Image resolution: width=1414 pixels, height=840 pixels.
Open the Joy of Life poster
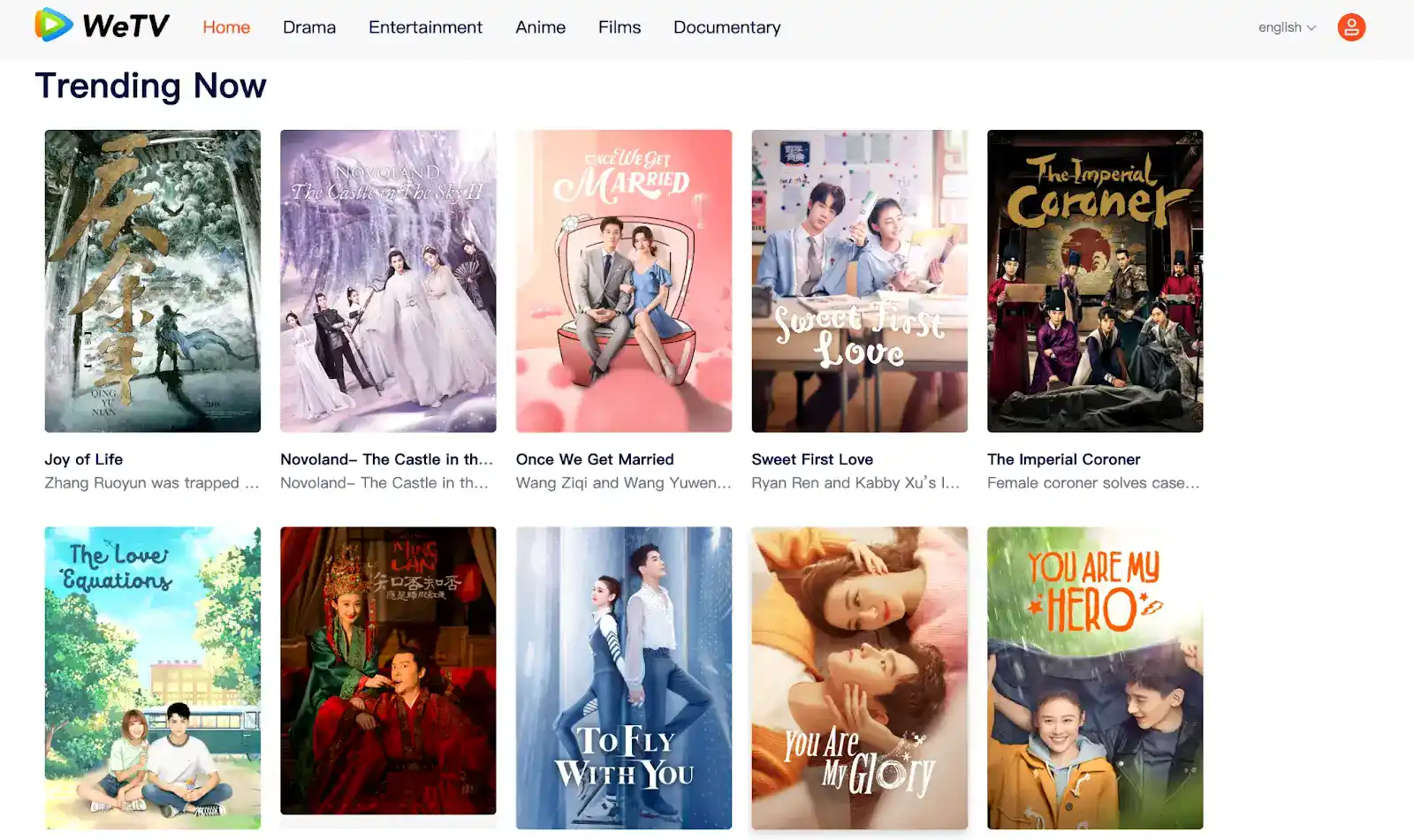(x=153, y=281)
